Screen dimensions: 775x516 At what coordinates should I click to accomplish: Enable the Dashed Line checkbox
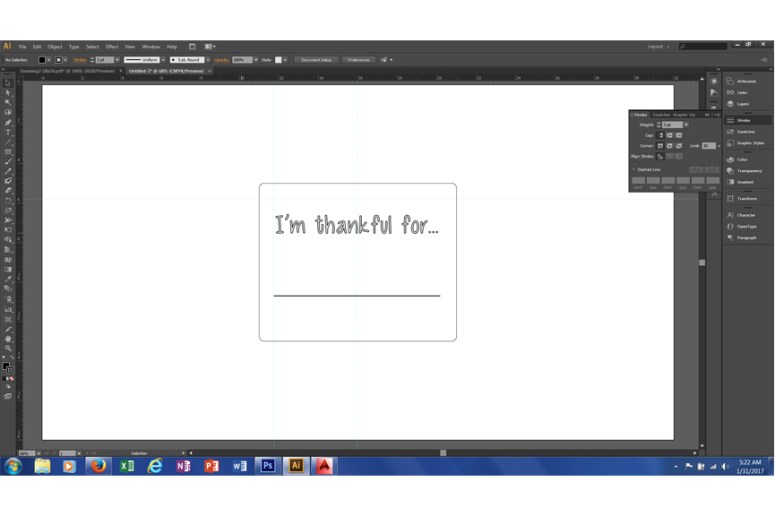point(633,169)
